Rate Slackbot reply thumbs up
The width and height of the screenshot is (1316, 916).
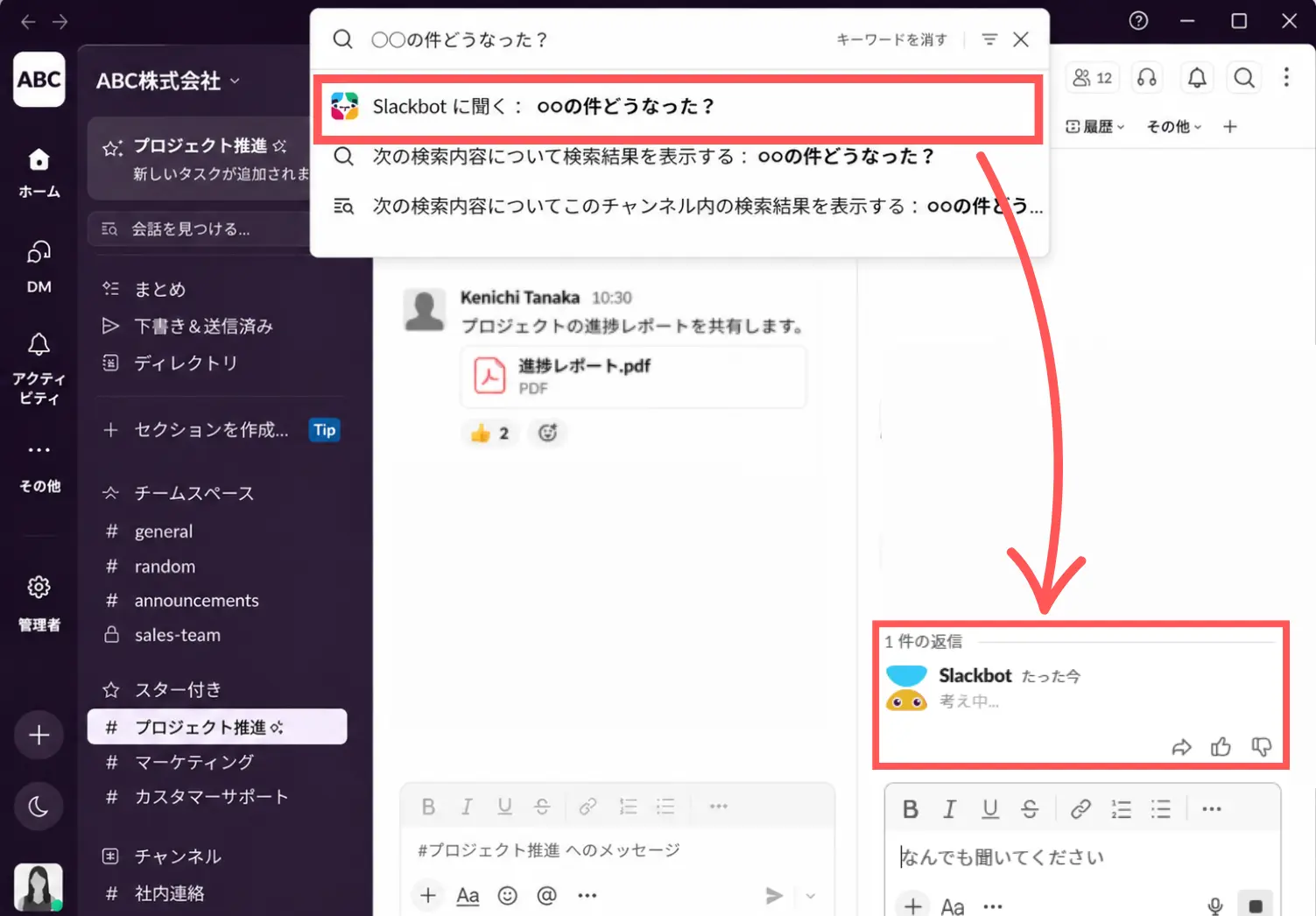coord(1221,747)
